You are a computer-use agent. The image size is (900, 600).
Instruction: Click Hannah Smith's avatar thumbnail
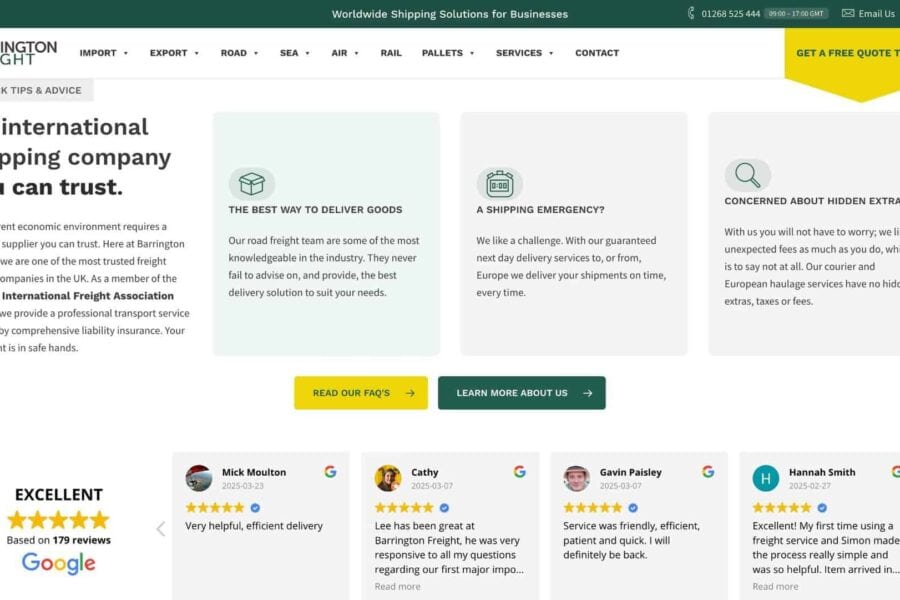pos(766,478)
